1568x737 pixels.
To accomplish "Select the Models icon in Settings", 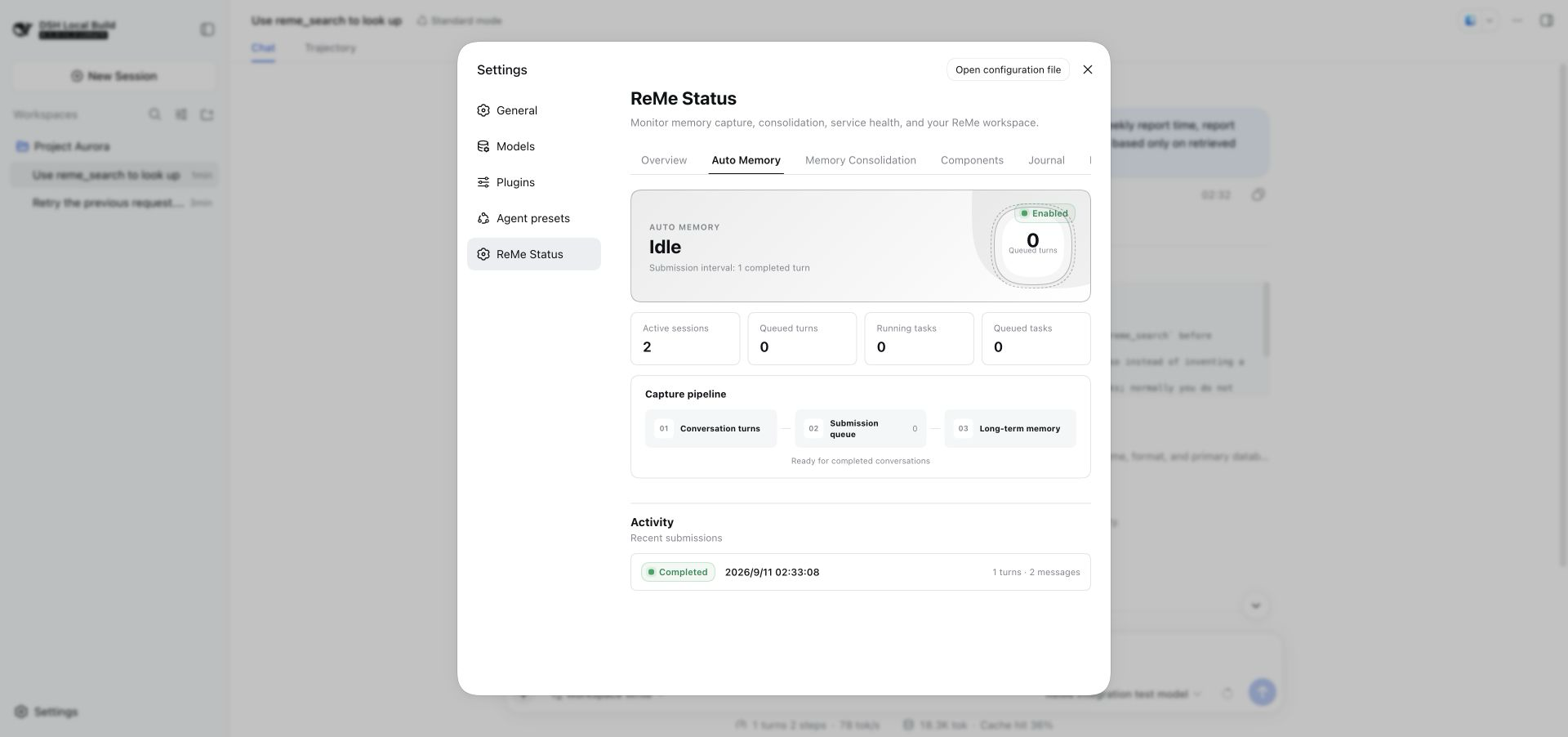I will pos(483,146).
